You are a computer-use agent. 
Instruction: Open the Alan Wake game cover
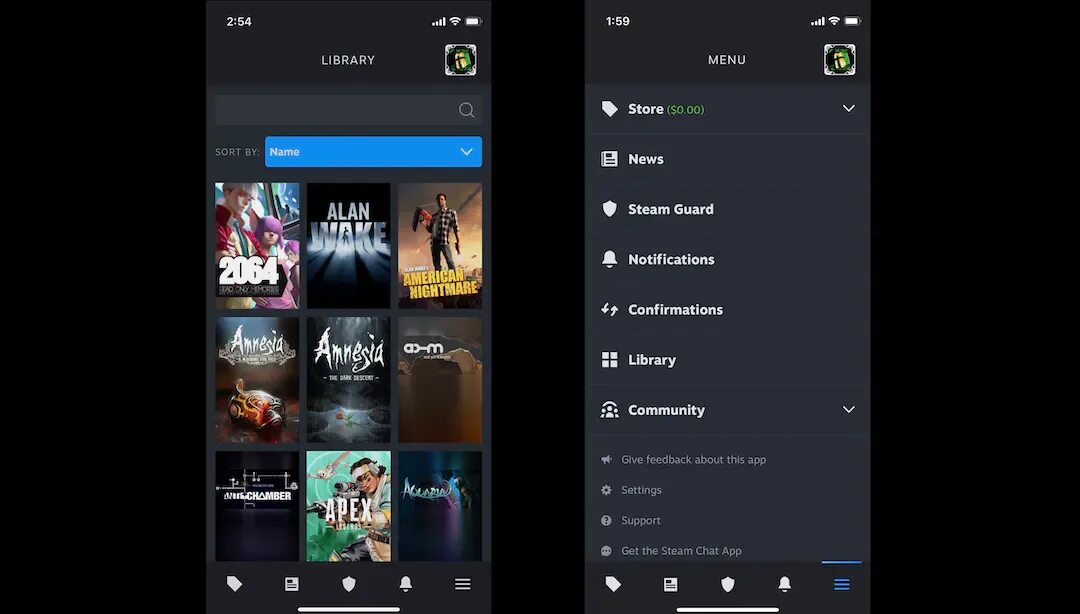pyautogui.click(x=349, y=245)
